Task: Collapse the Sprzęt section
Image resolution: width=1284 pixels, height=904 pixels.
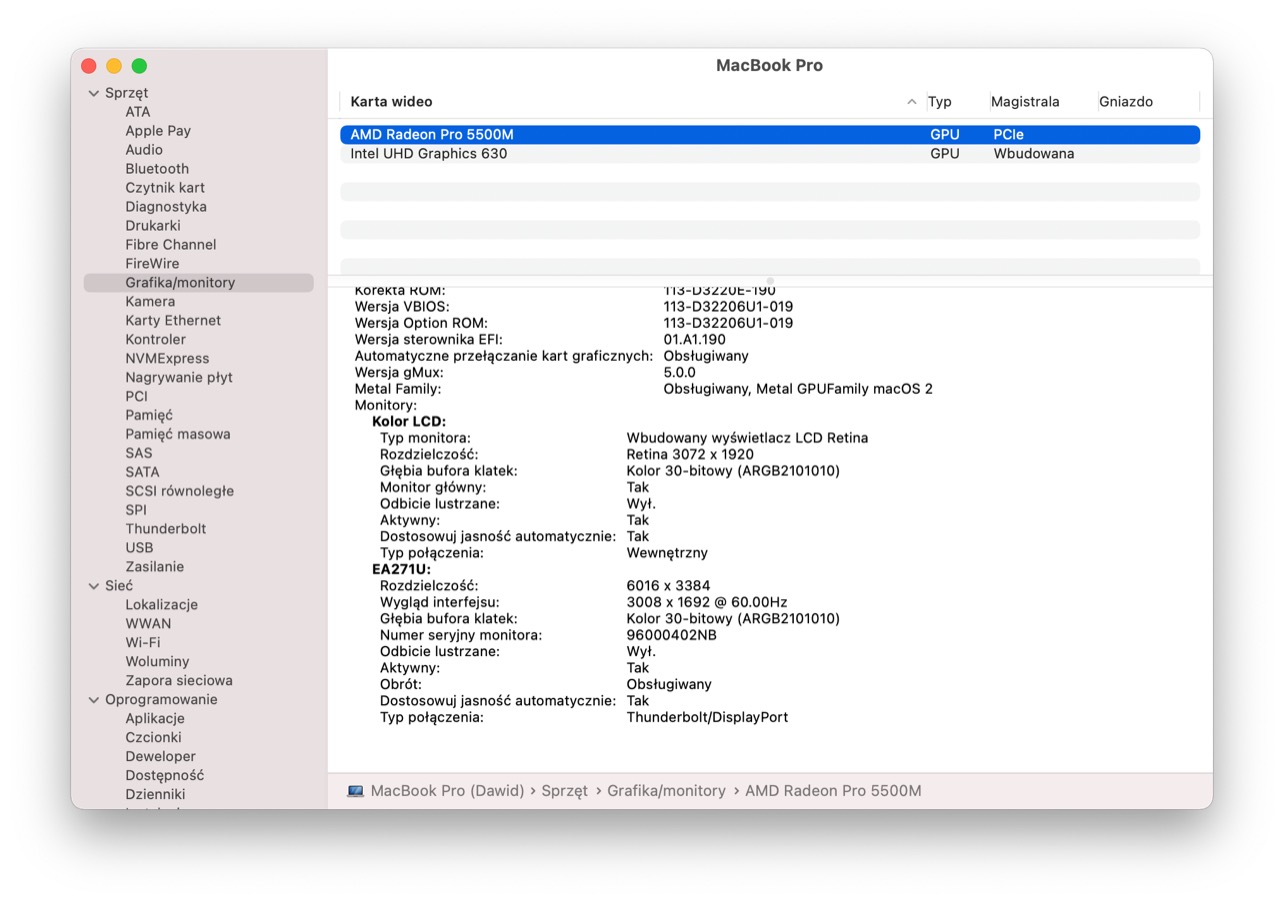Action: pyautogui.click(x=94, y=93)
